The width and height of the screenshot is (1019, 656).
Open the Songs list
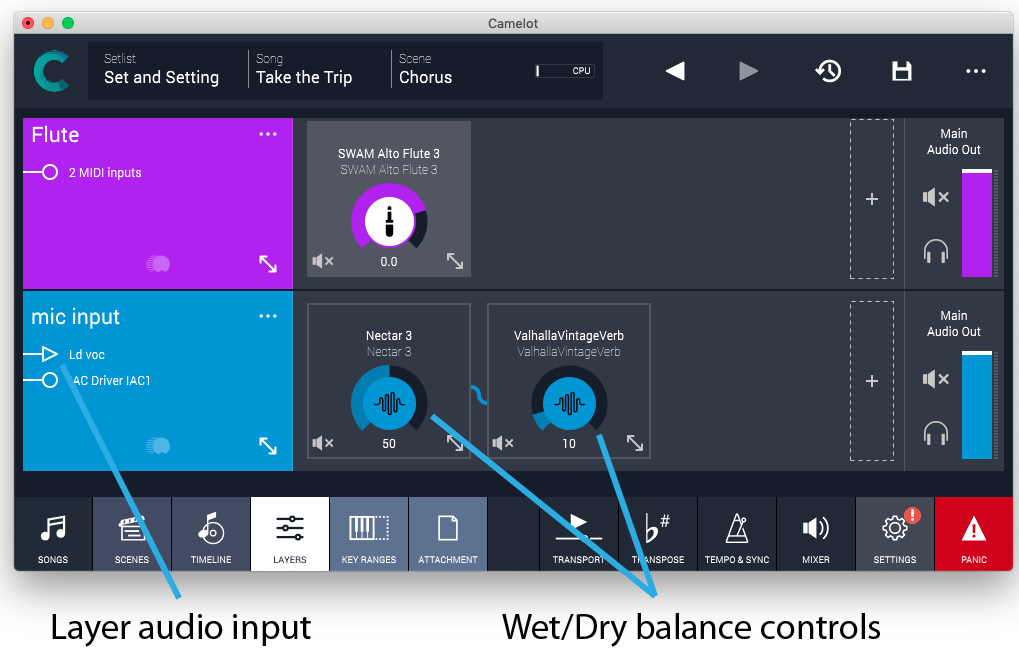tap(52, 533)
